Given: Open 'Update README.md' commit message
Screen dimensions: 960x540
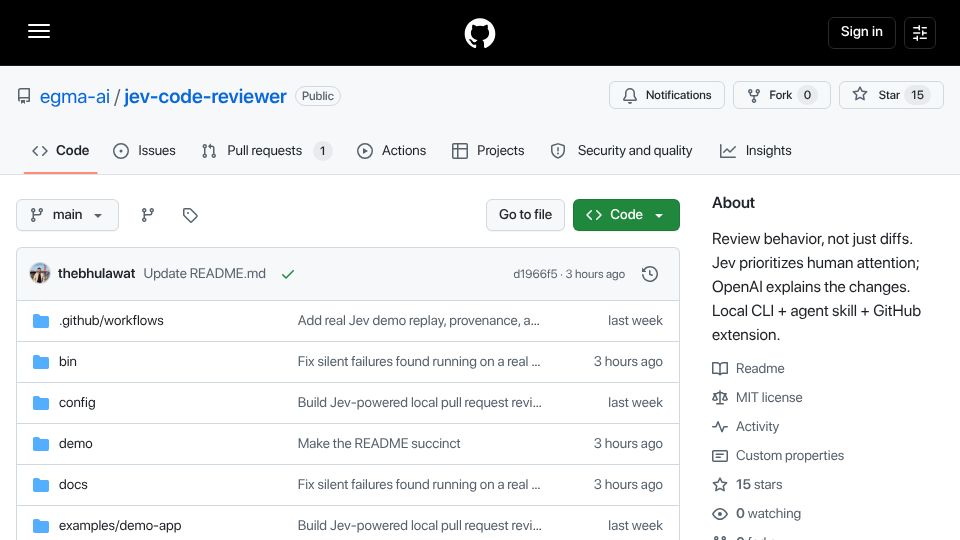Looking at the screenshot, I should point(204,274).
